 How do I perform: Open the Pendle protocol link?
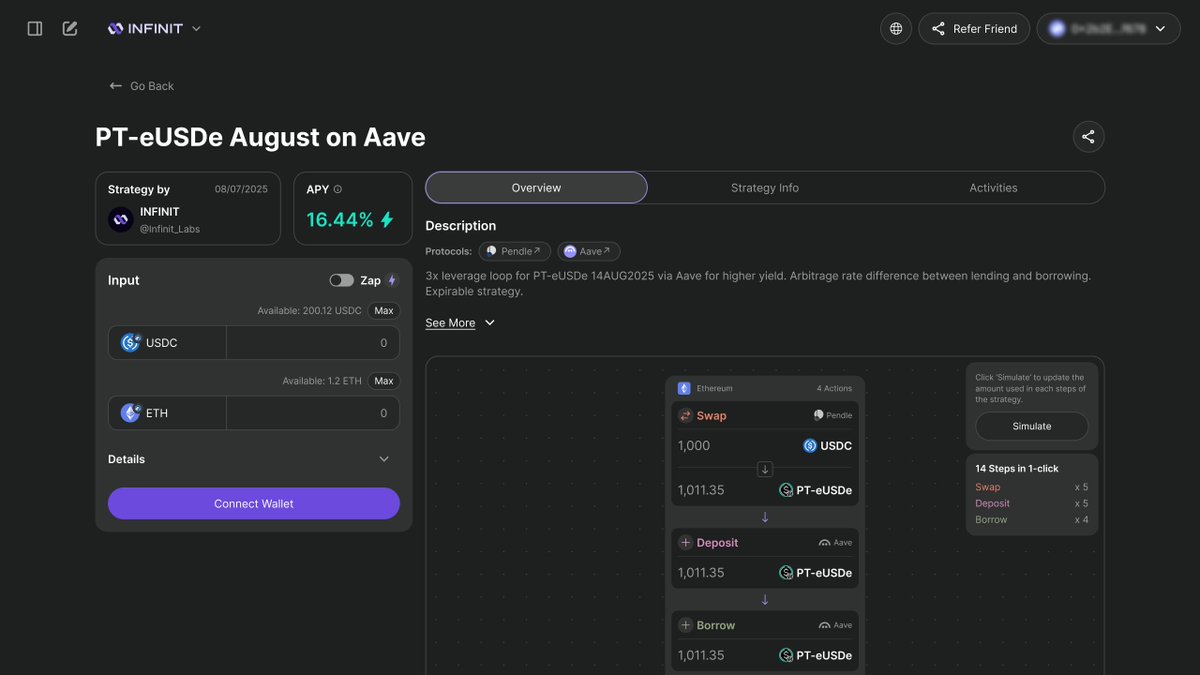tap(516, 252)
